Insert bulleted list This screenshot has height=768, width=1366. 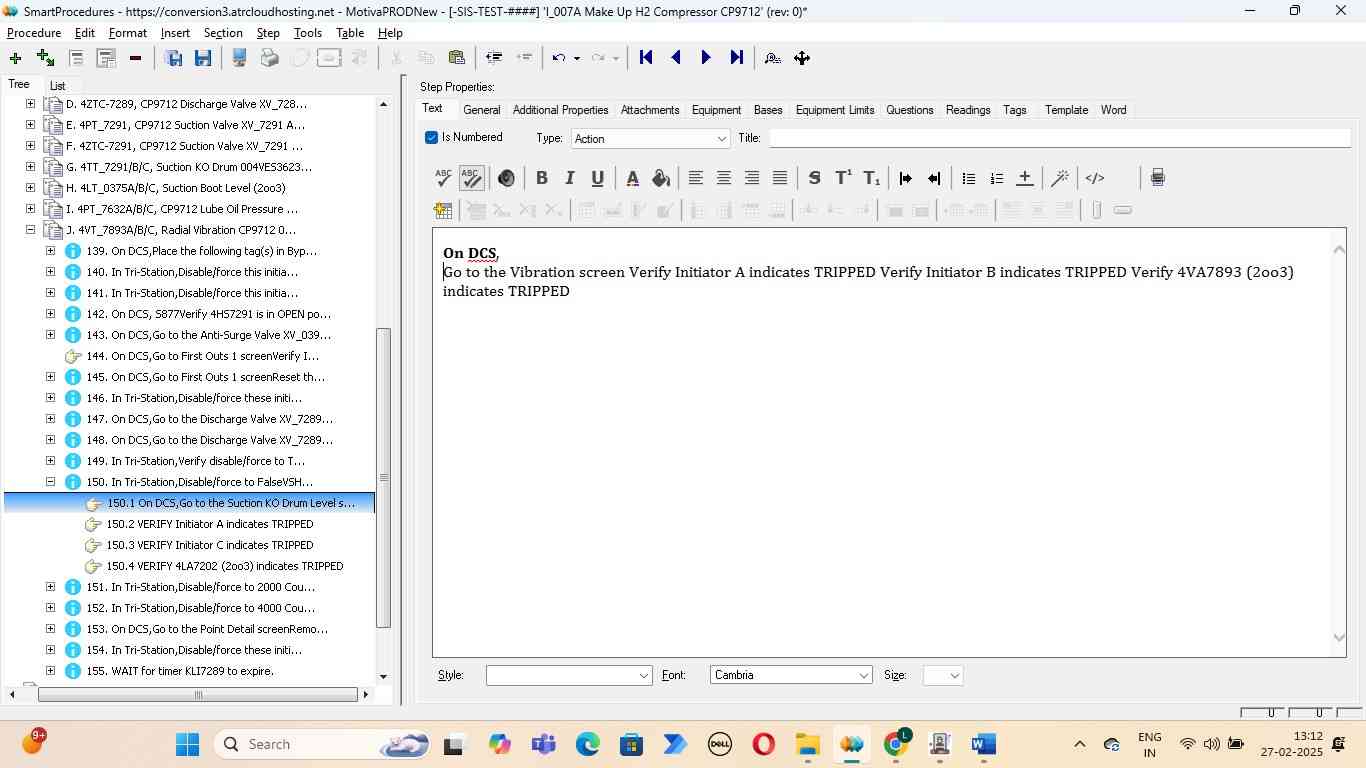point(968,178)
